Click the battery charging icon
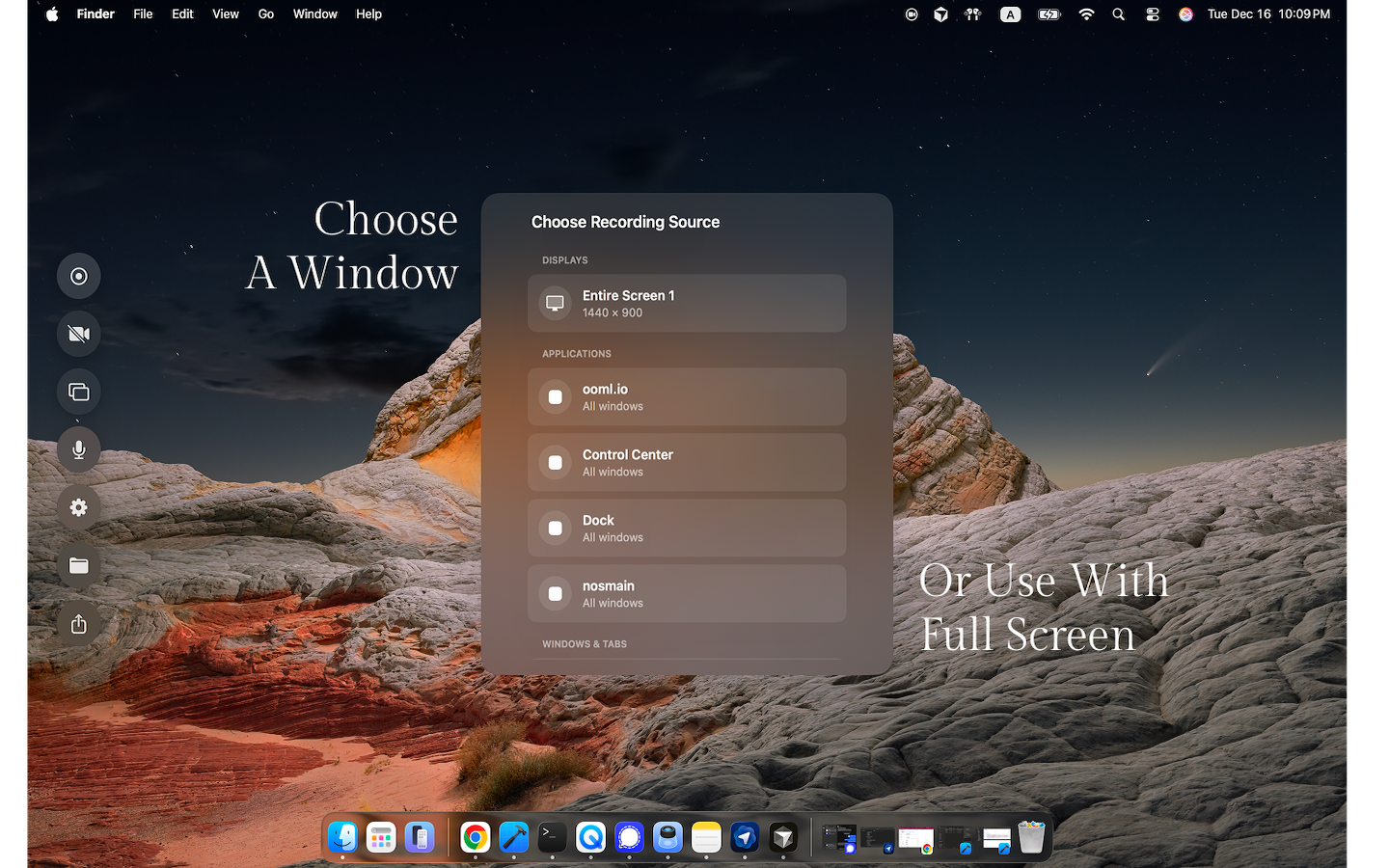This screenshot has height=868, width=1389. 1049,14
